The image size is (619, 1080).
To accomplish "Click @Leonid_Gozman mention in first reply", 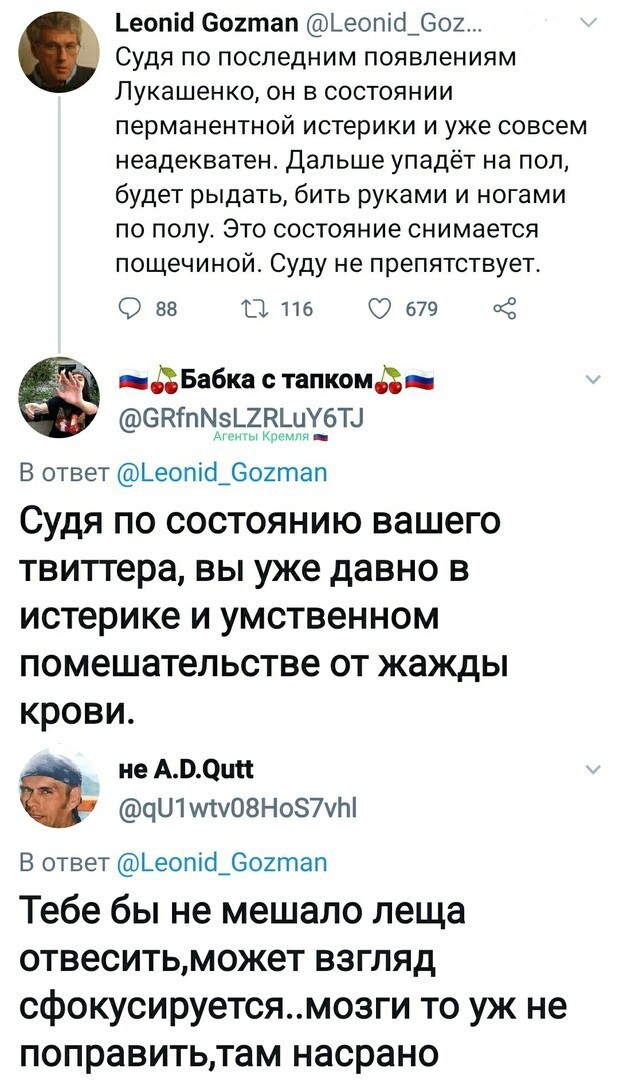I will [x=214, y=472].
